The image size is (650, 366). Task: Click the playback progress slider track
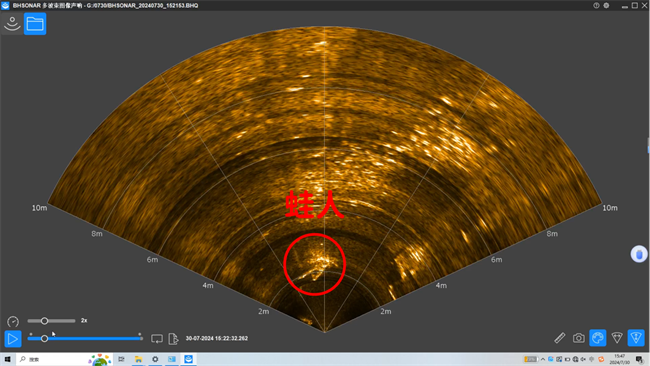85,339
